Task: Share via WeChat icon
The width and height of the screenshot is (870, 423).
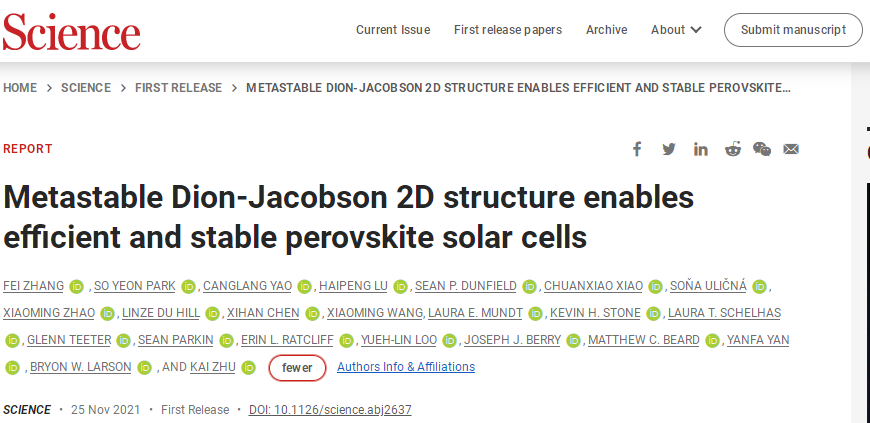Action: [x=762, y=149]
